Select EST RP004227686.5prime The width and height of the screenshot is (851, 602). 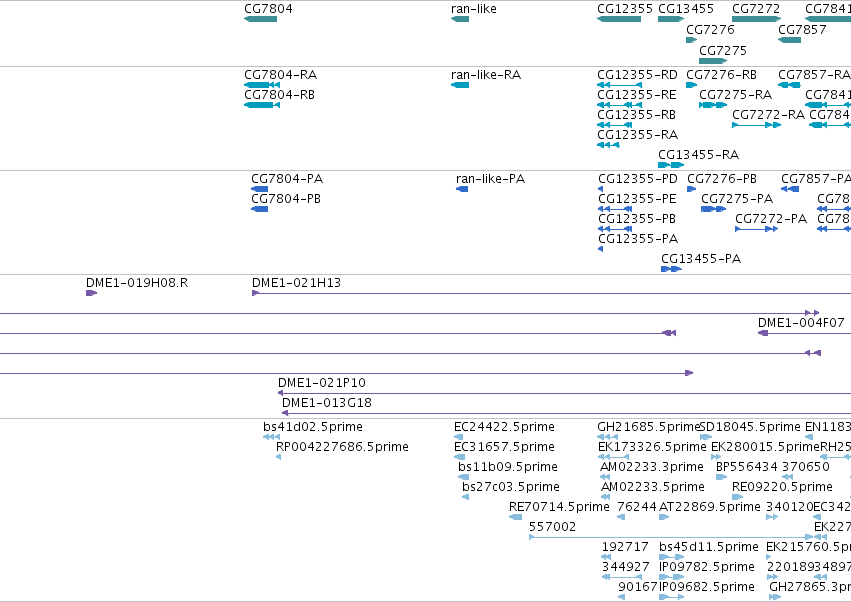click(x=278, y=457)
